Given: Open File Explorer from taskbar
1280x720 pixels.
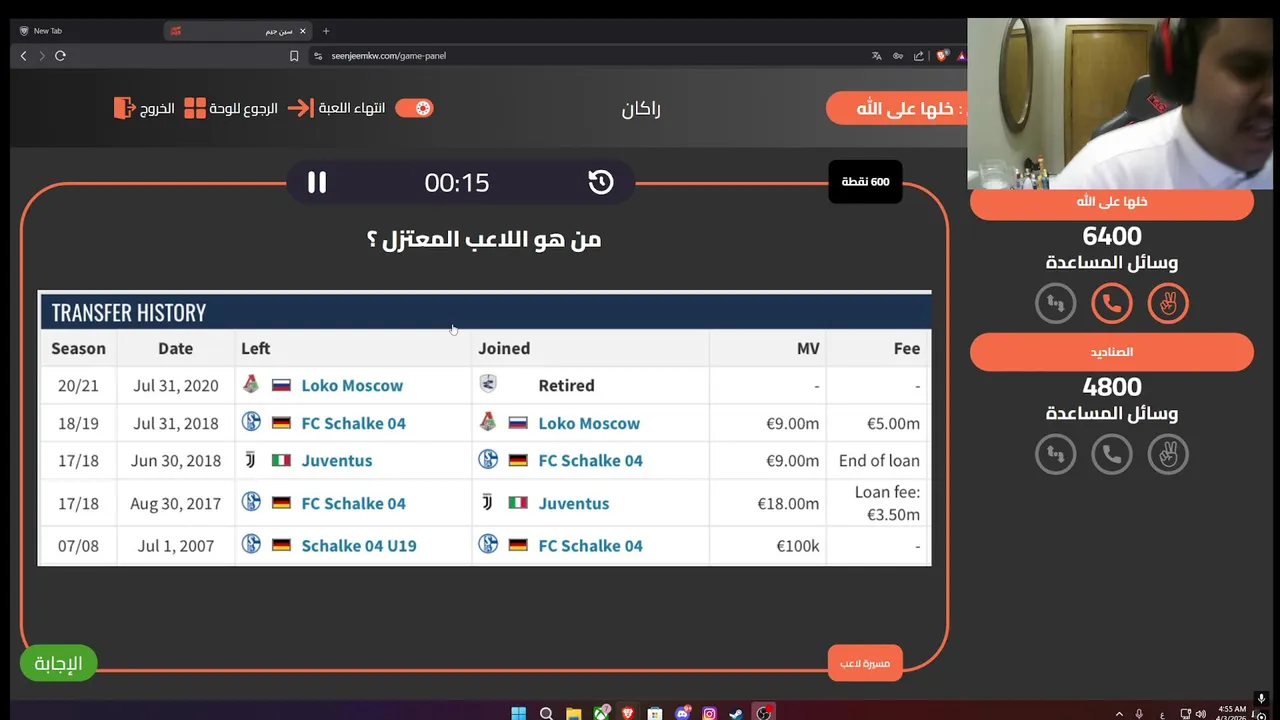Looking at the screenshot, I should pos(574,713).
